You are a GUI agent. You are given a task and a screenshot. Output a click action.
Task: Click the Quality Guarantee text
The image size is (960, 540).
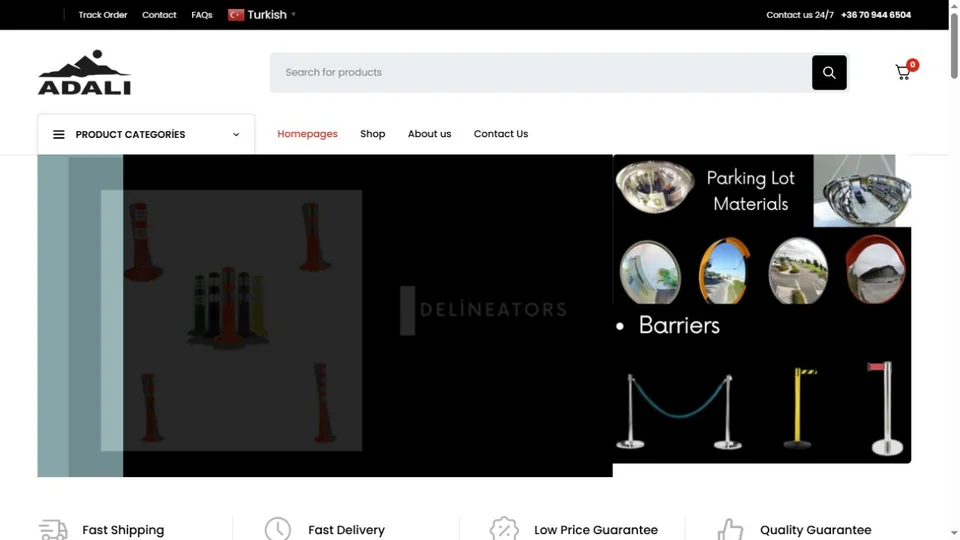tap(816, 530)
